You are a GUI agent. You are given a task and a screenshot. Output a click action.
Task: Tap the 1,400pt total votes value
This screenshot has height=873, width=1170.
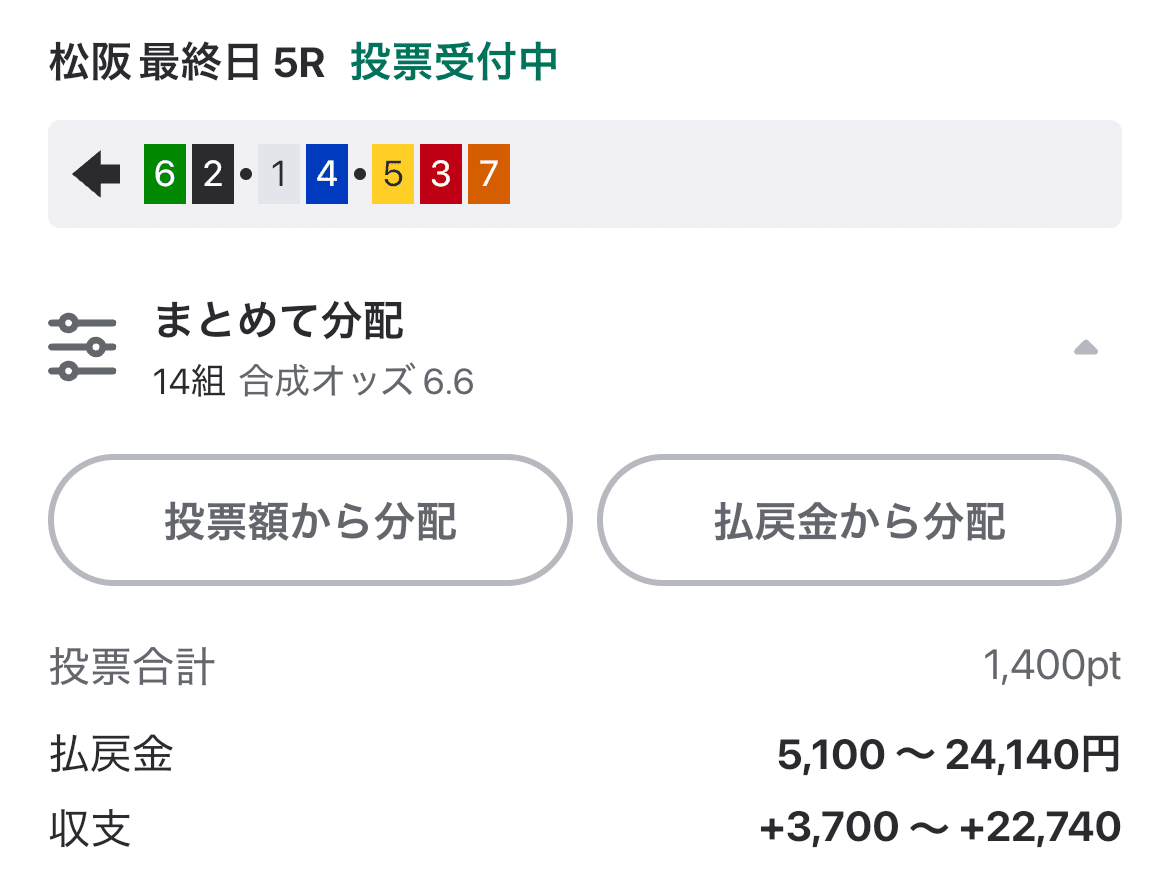click(x=1050, y=666)
